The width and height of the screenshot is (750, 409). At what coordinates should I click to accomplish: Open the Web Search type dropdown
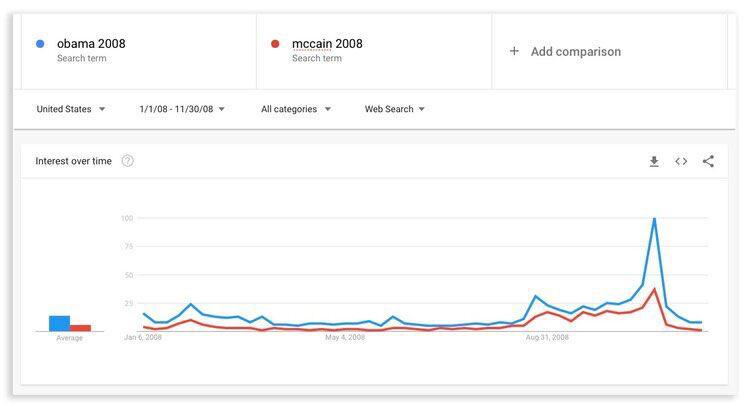(x=395, y=109)
